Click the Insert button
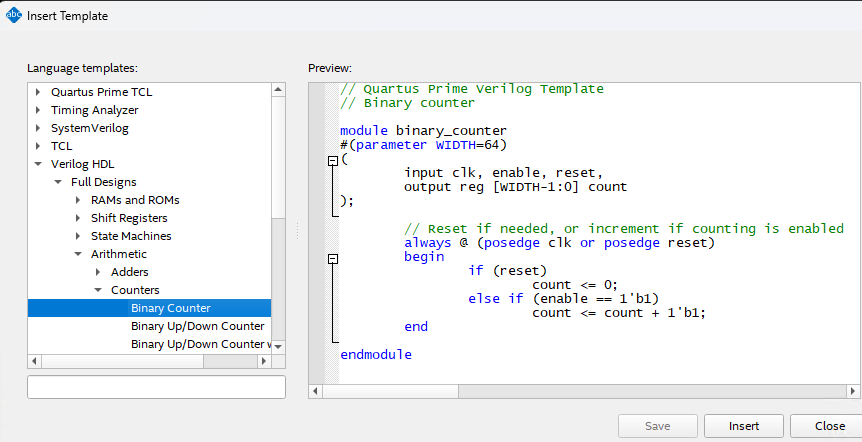The image size is (862, 442). [x=743, y=426]
